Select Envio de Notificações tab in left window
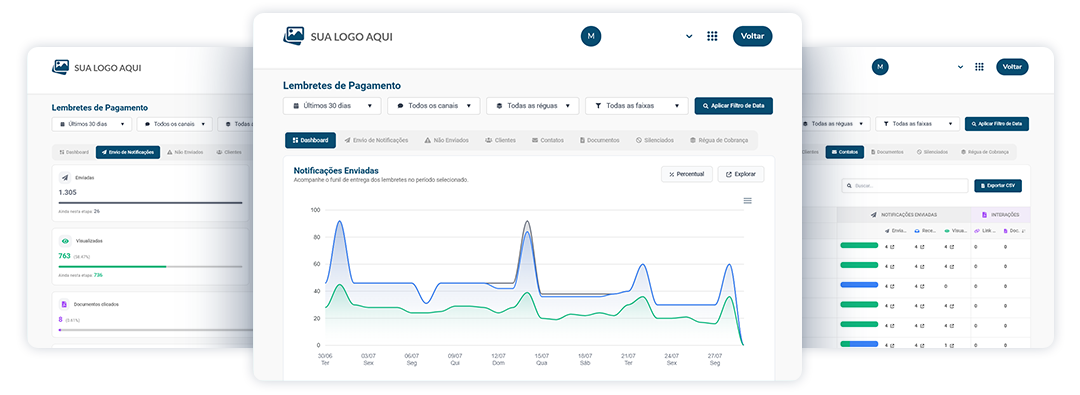Viewport: 1080px width, 395px height. click(128, 152)
